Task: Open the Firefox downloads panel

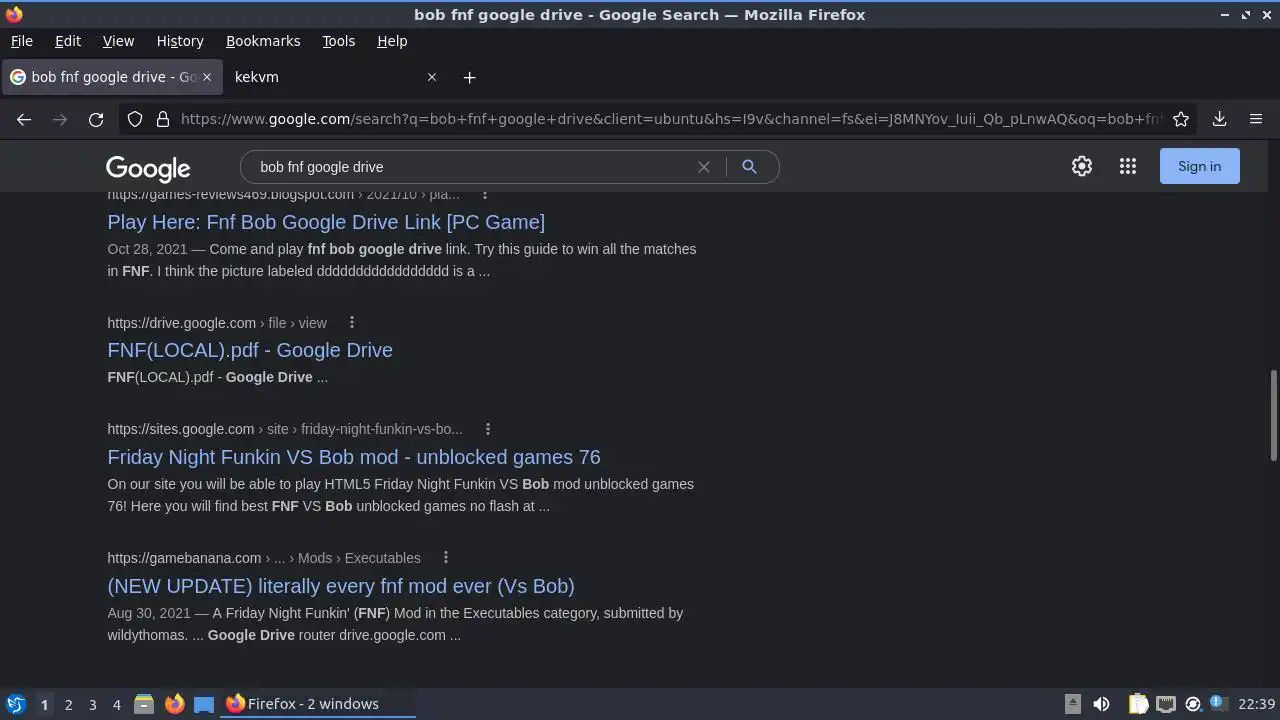Action: [x=1219, y=119]
